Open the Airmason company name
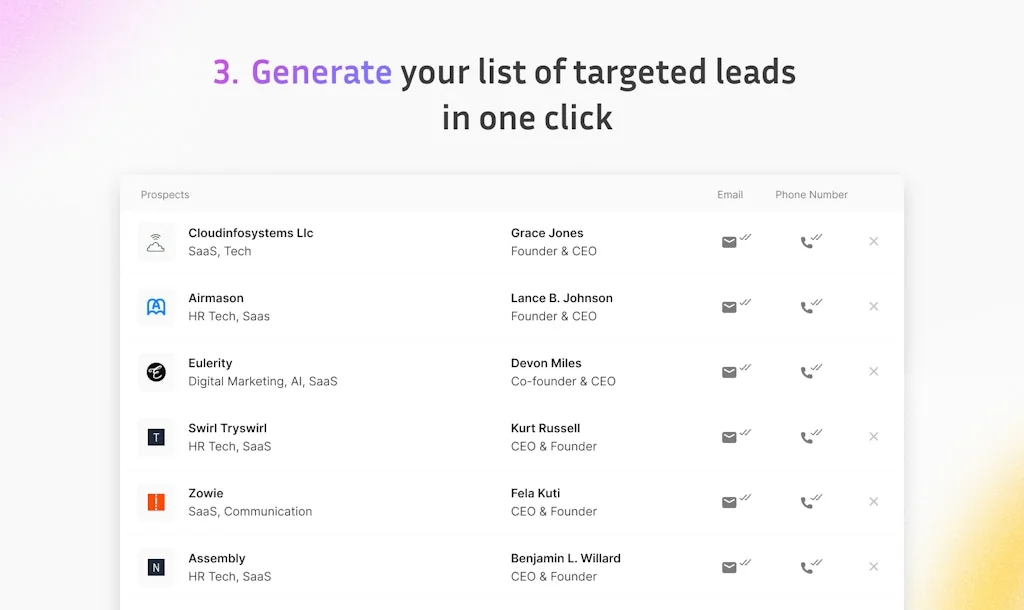This screenshot has height=610, width=1024. point(216,298)
